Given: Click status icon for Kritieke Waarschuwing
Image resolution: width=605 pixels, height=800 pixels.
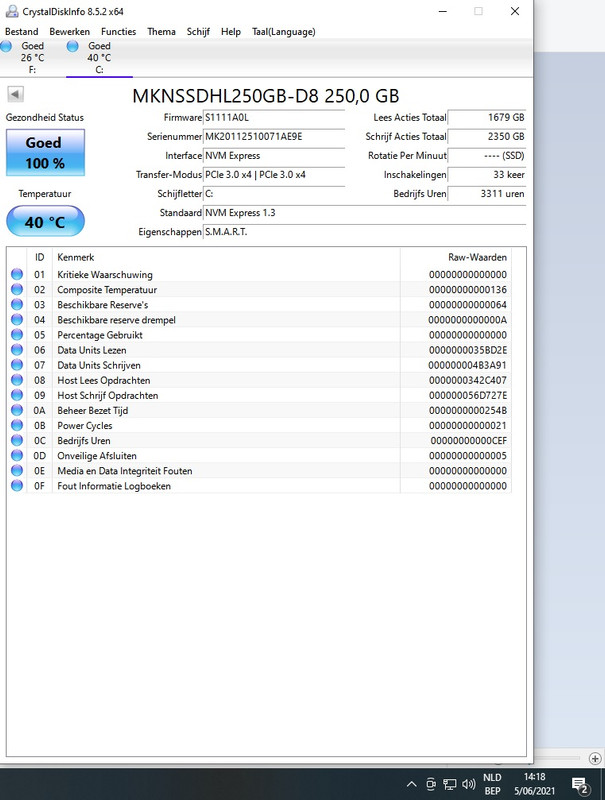Looking at the screenshot, I should [x=17, y=274].
